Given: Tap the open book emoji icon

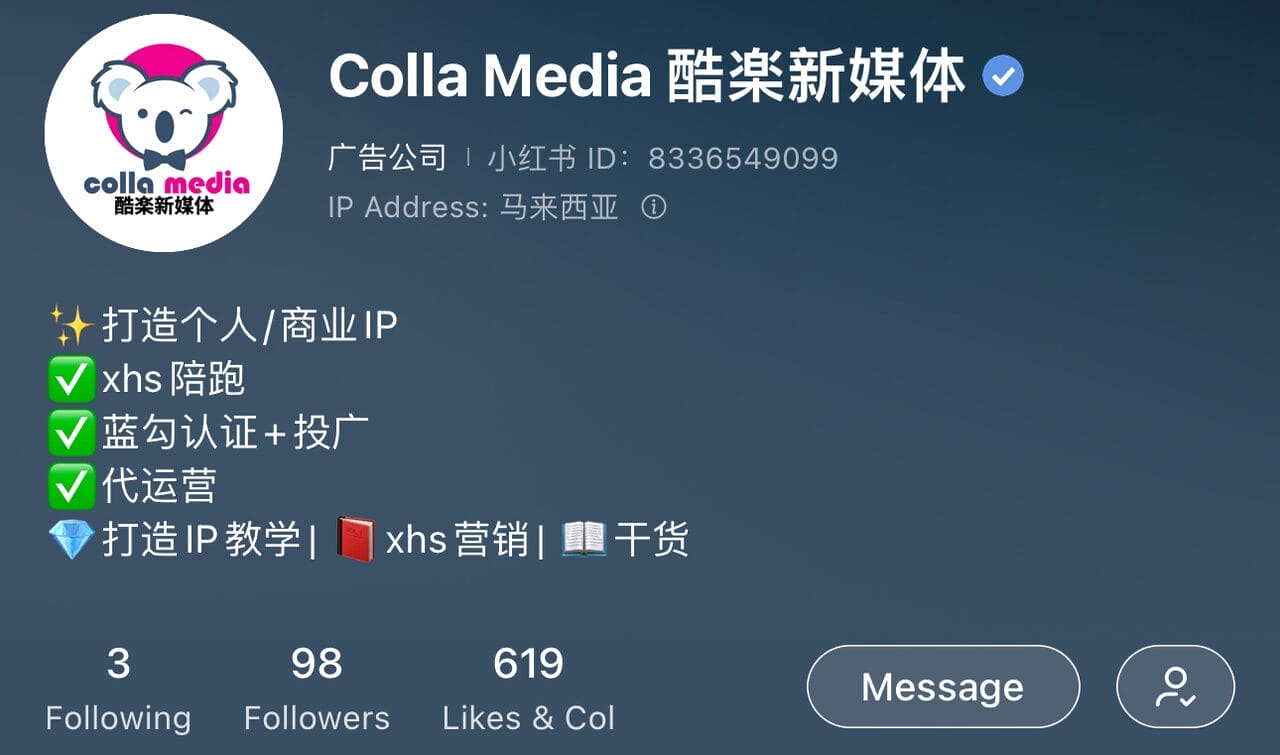Looking at the screenshot, I should point(584,540).
